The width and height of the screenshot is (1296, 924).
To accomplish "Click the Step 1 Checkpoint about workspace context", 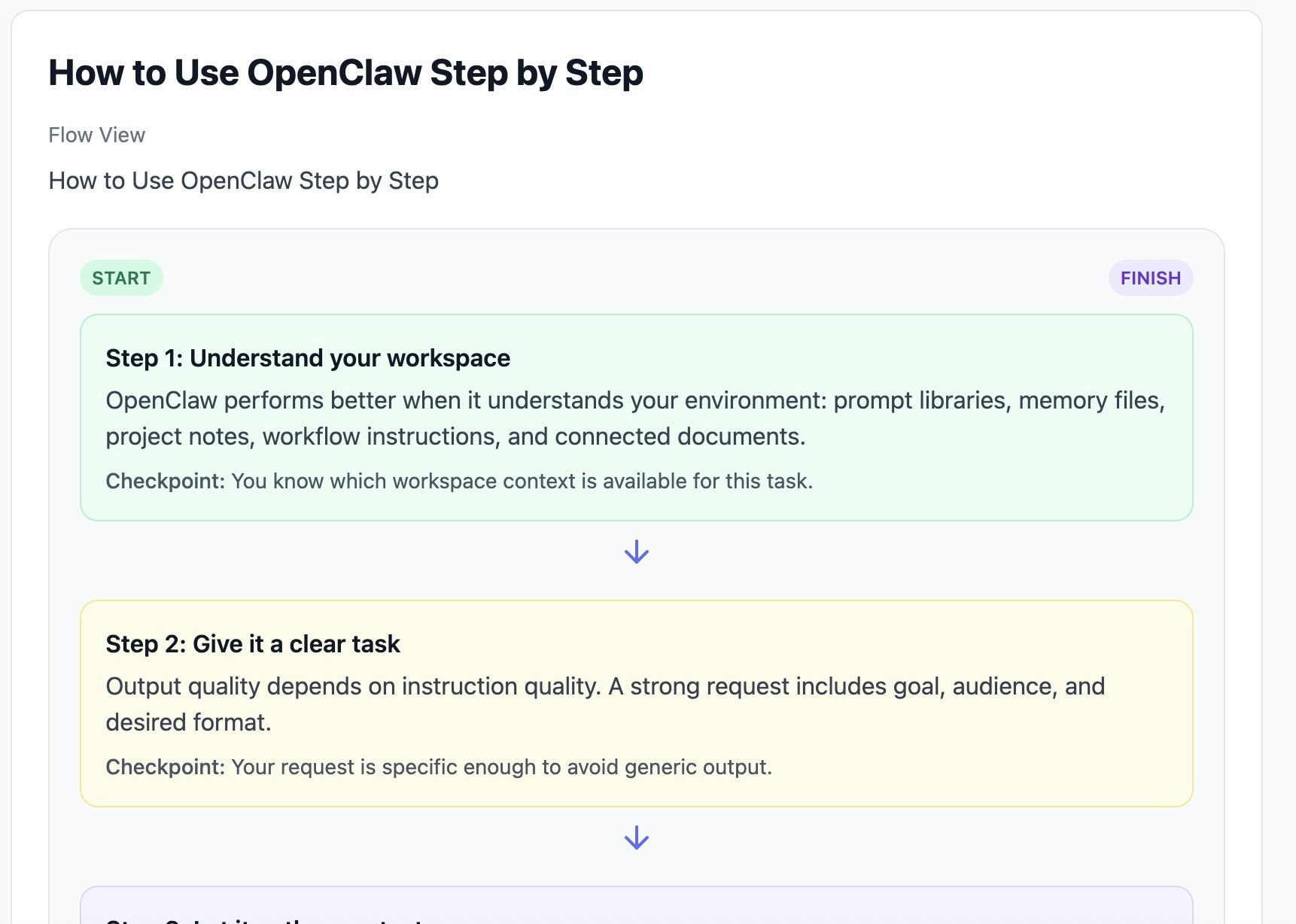I will coord(459,481).
